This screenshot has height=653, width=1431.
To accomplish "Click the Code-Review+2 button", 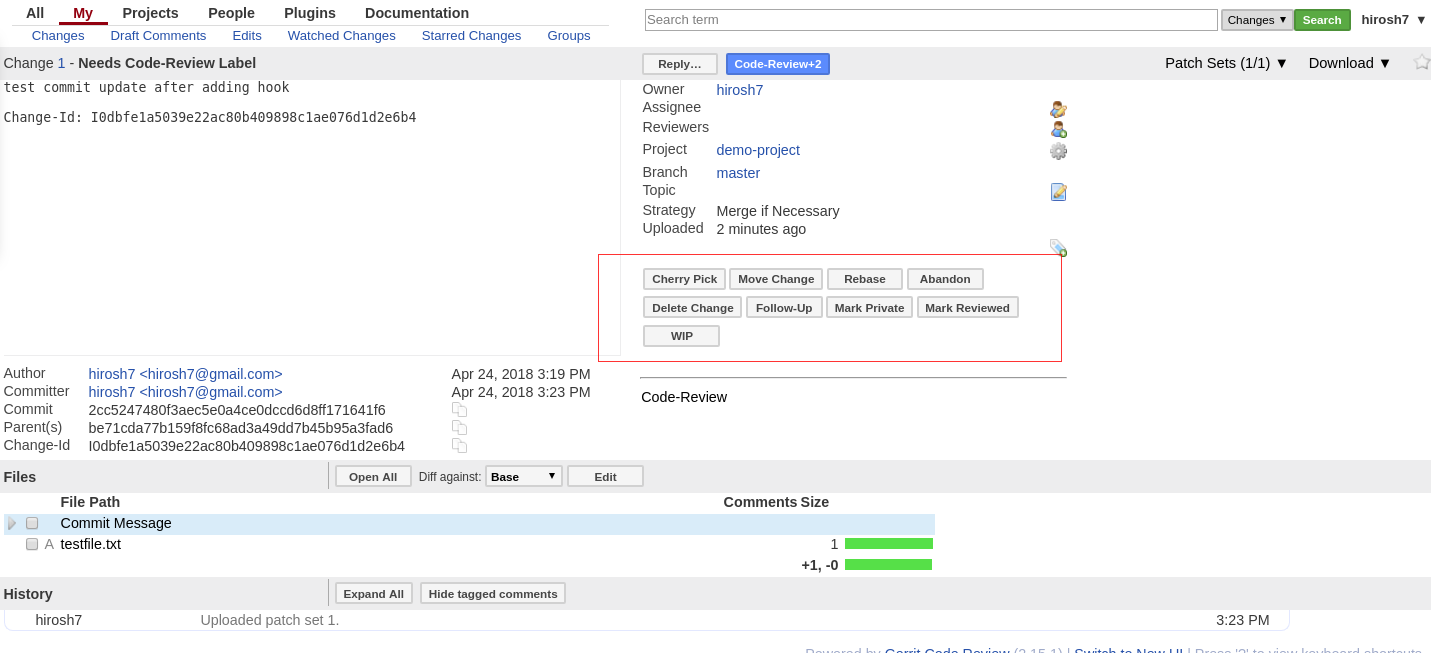I will (x=778, y=64).
